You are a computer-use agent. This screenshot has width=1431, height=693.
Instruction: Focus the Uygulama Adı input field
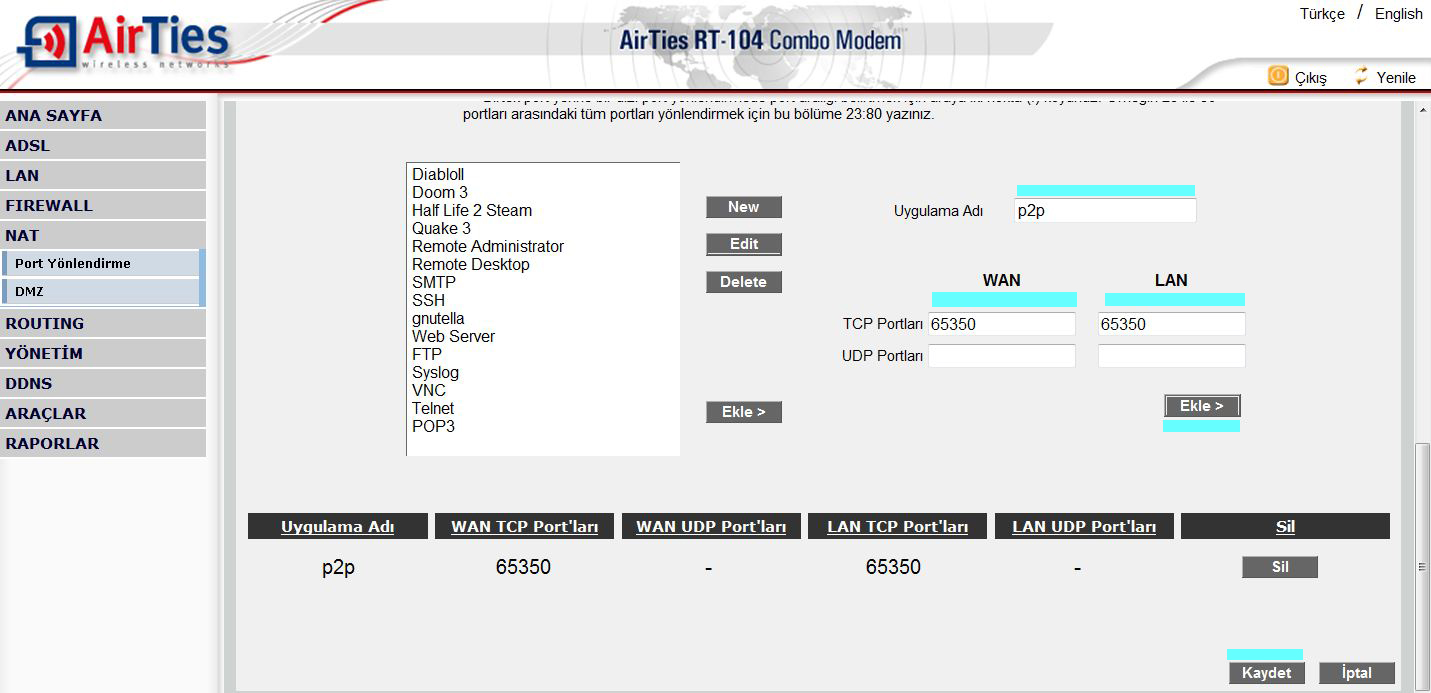click(x=1105, y=211)
